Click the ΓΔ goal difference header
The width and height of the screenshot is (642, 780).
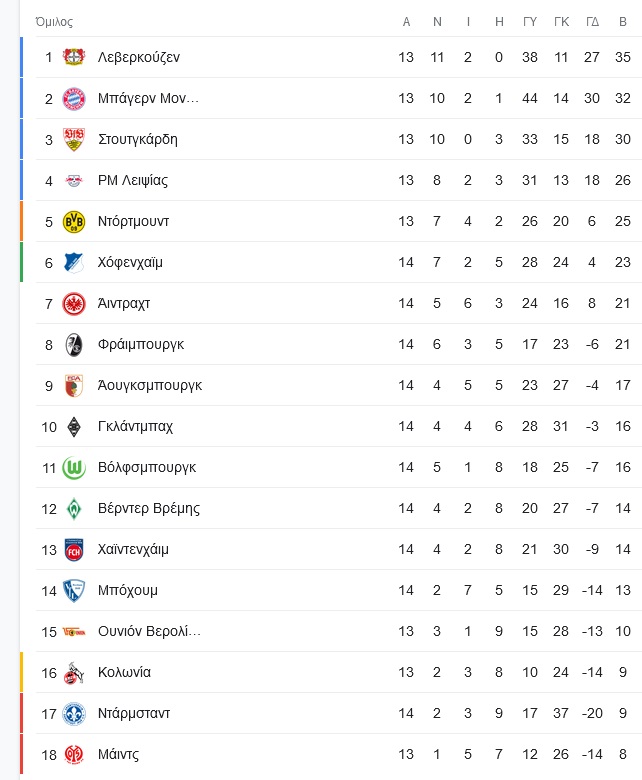pos(592,22)
